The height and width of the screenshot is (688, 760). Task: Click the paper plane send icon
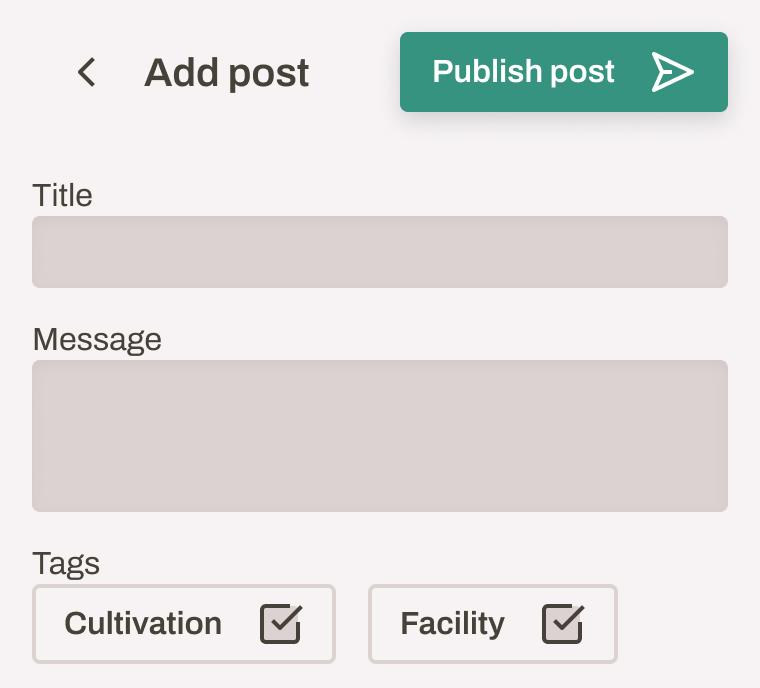click(x=672, y=72)
